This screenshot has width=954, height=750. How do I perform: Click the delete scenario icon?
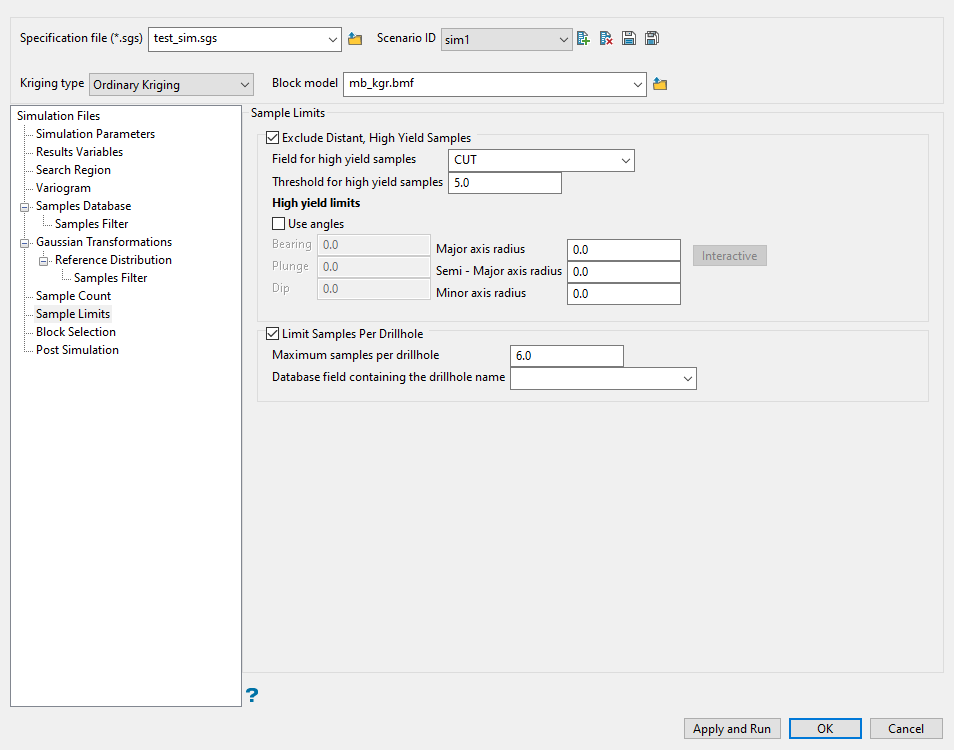point(606,39)
